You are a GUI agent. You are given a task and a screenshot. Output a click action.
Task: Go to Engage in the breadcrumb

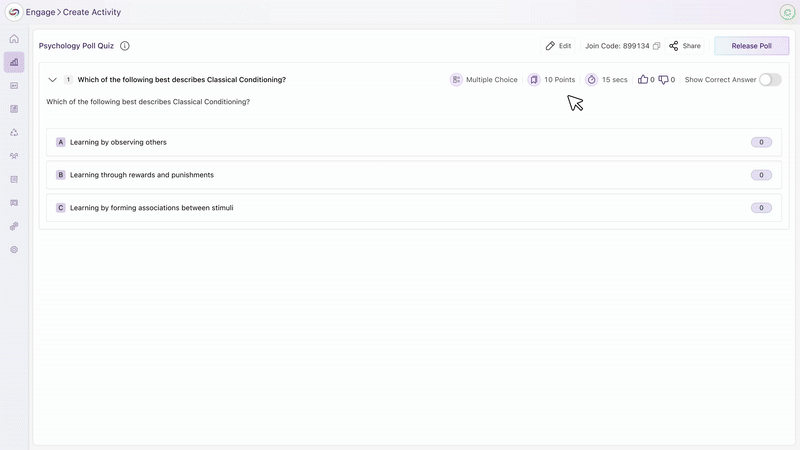coord(40,12)
